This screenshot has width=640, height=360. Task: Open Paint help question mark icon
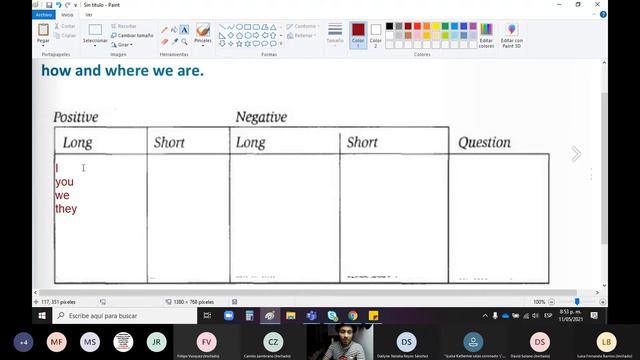point(603,15)
